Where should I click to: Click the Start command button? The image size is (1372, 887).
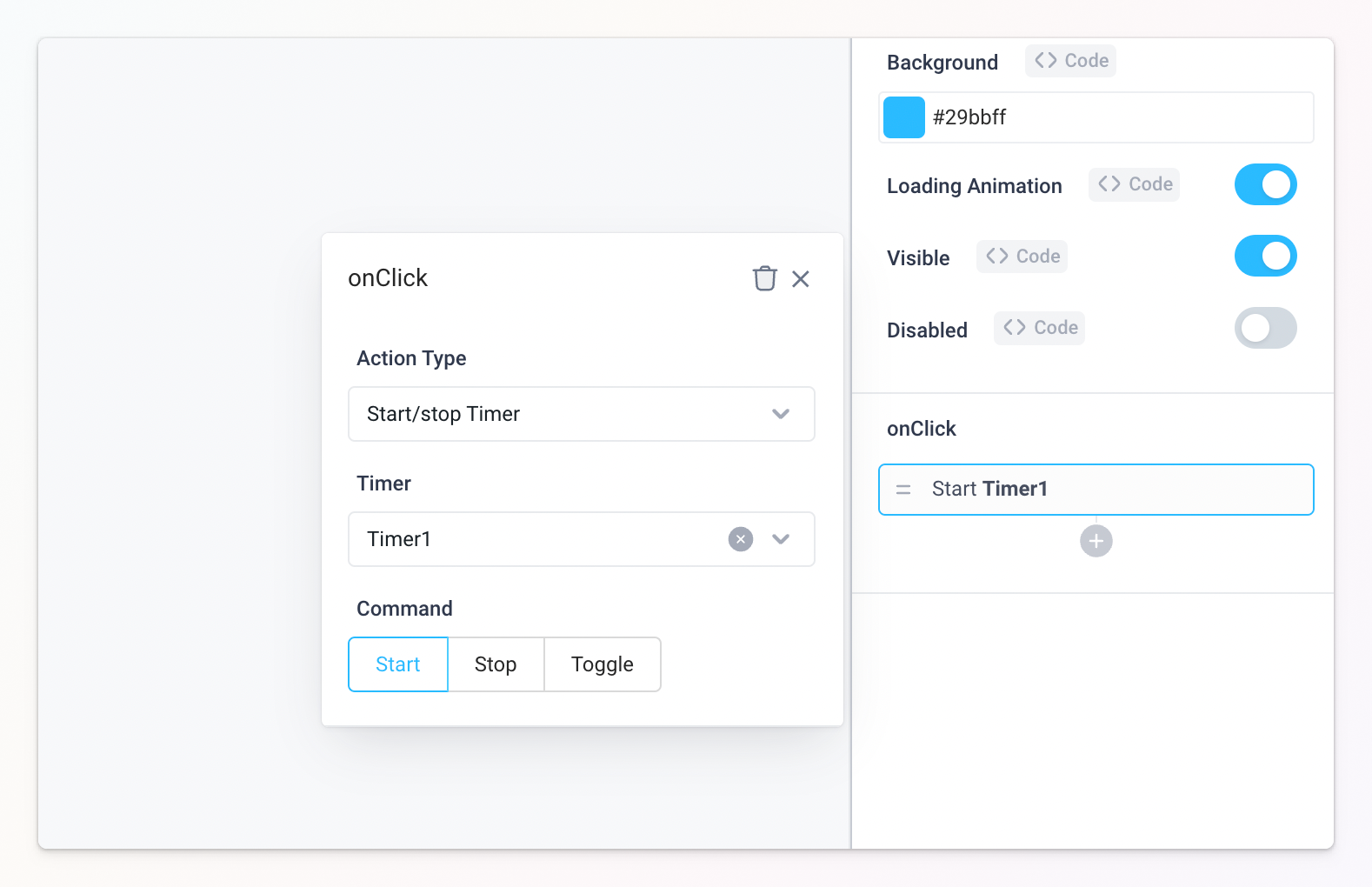(397, 664)
